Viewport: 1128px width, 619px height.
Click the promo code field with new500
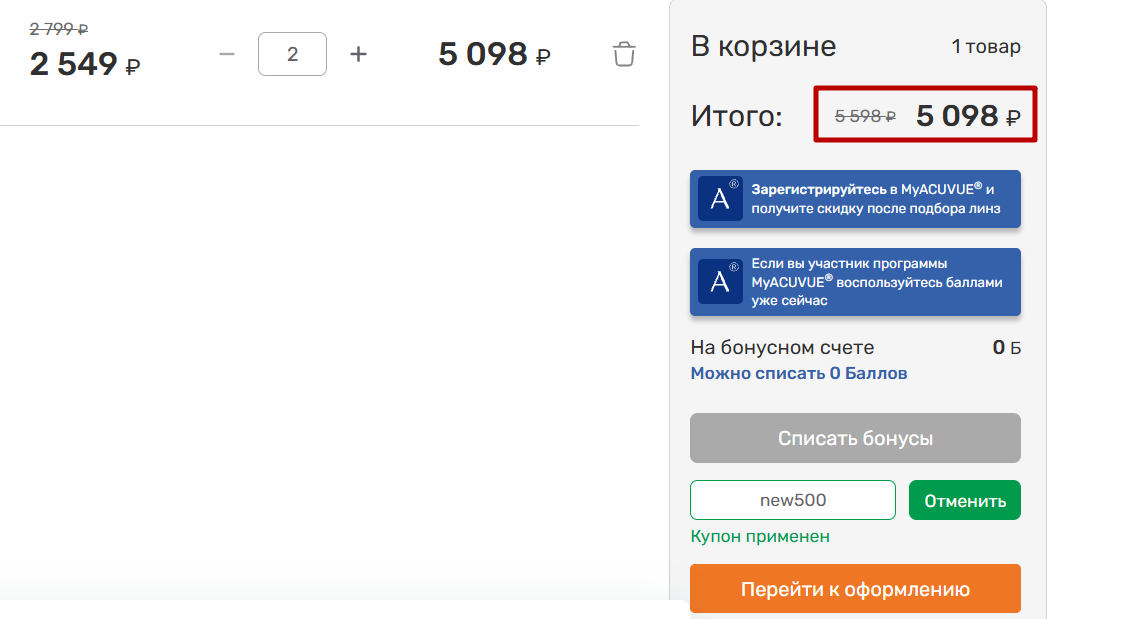pyautogui.click(x=792, y=500)
